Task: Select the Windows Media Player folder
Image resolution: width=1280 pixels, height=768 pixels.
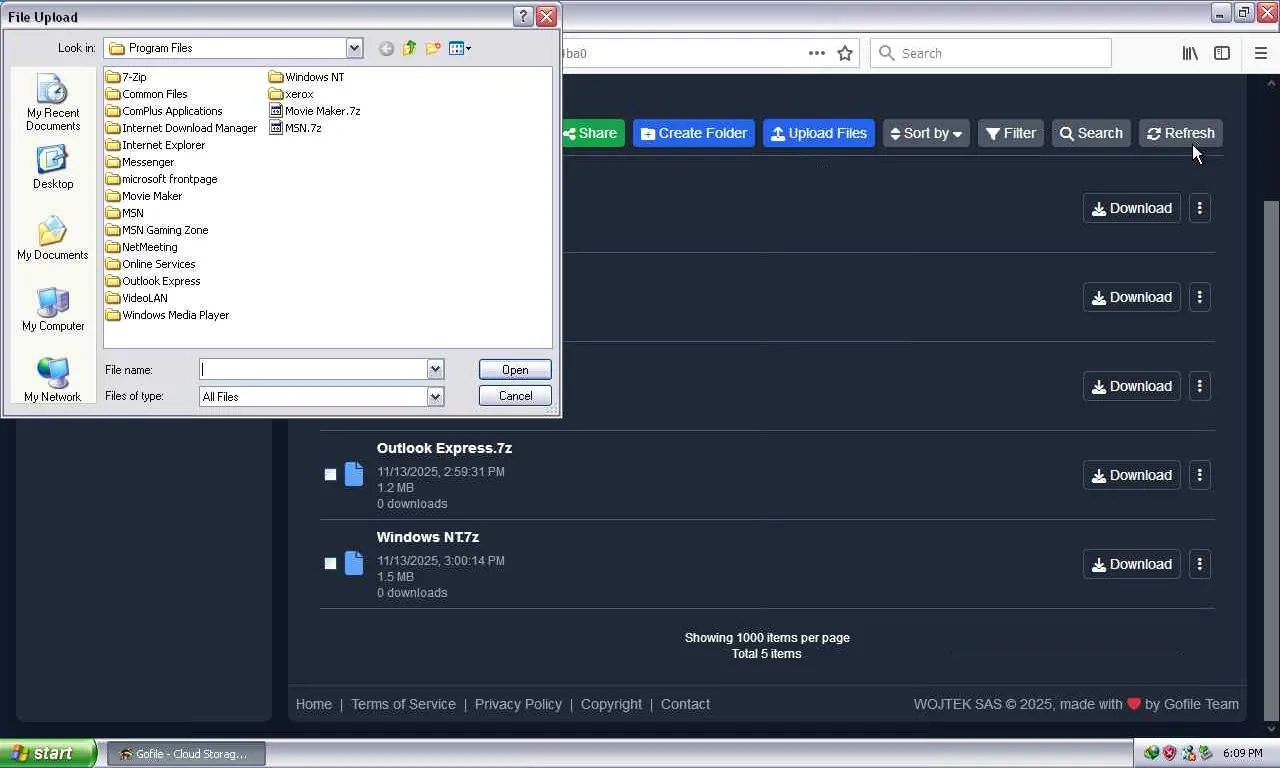Action: 168,315
